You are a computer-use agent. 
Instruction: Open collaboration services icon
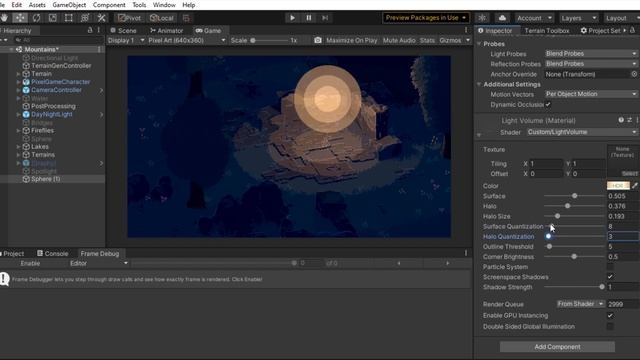[x=482, y=18]
